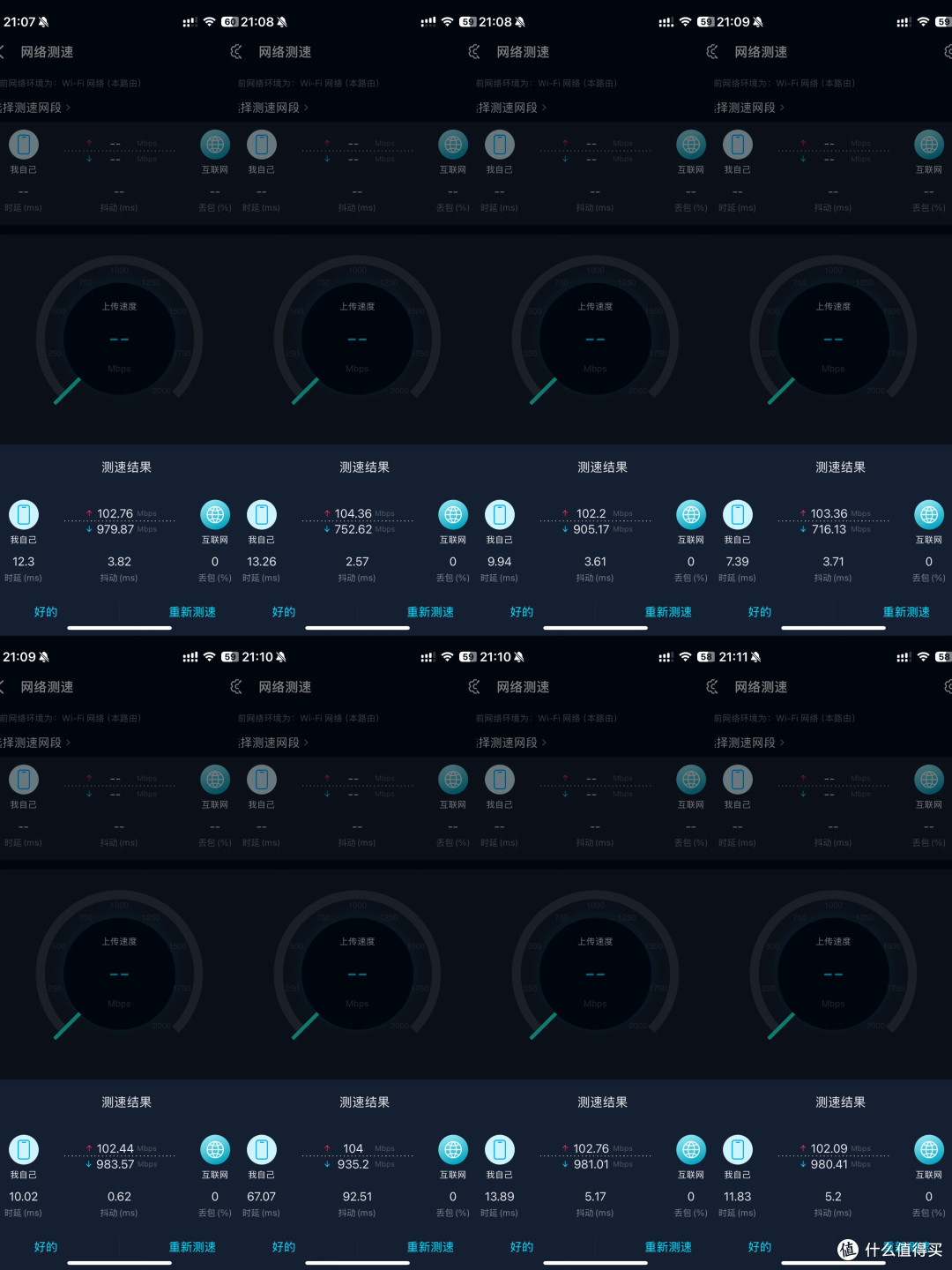Tap 重新测速 under the 983.57 Mbps result

coord(192,1247)
